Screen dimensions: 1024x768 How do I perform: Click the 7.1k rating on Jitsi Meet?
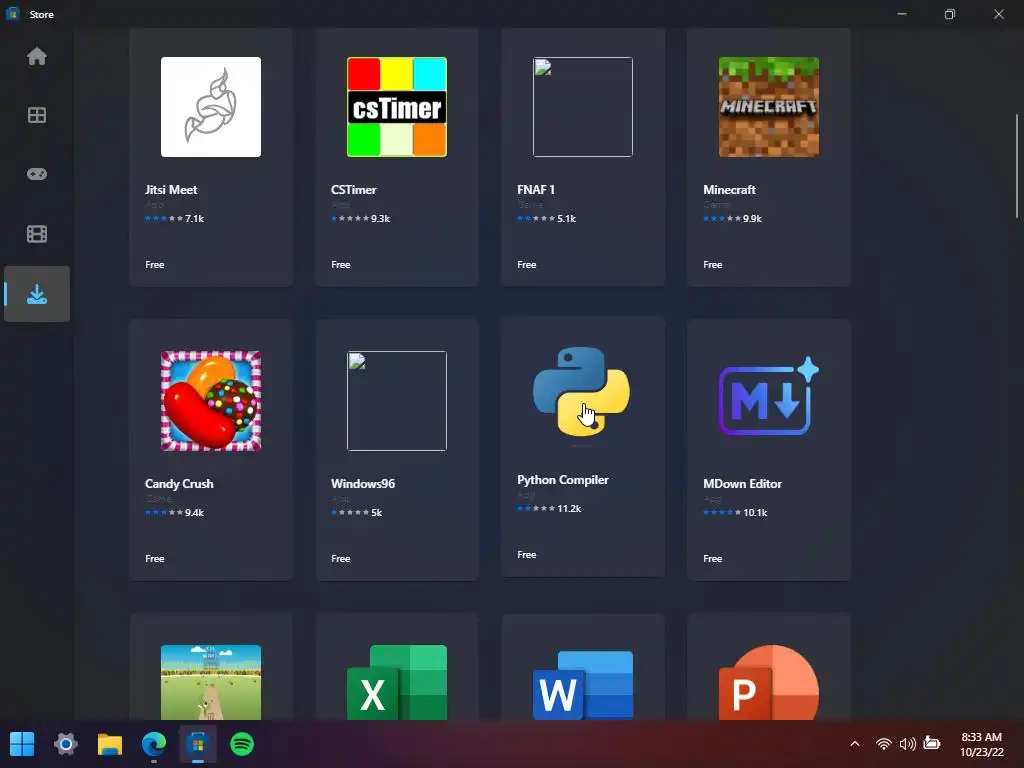point(195,219)
